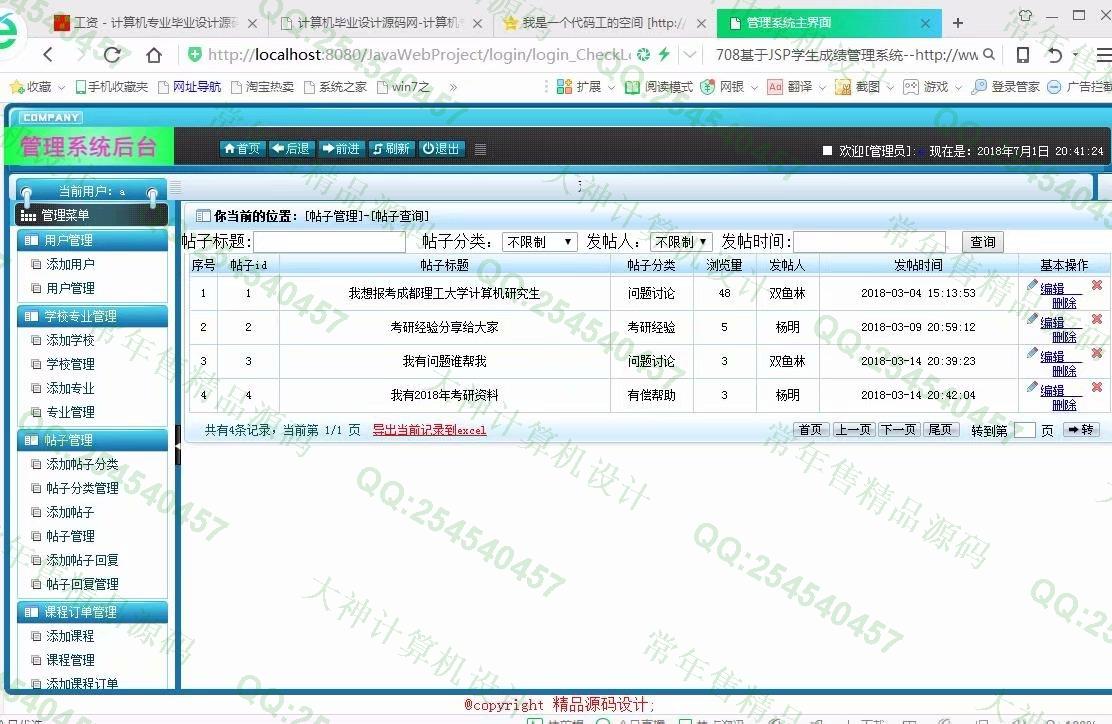The width and height of the screenshot is (1112, 724).
Task: Reload the page with browser refresh icon
Action: tap(112, 55)
